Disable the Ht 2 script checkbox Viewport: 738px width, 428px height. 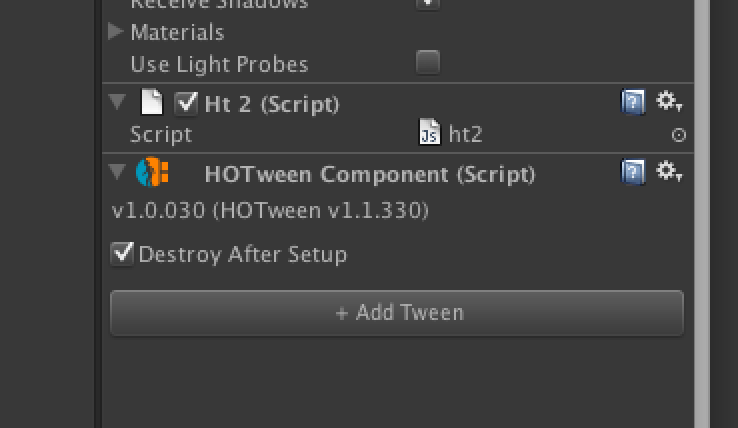pos(185,103)
